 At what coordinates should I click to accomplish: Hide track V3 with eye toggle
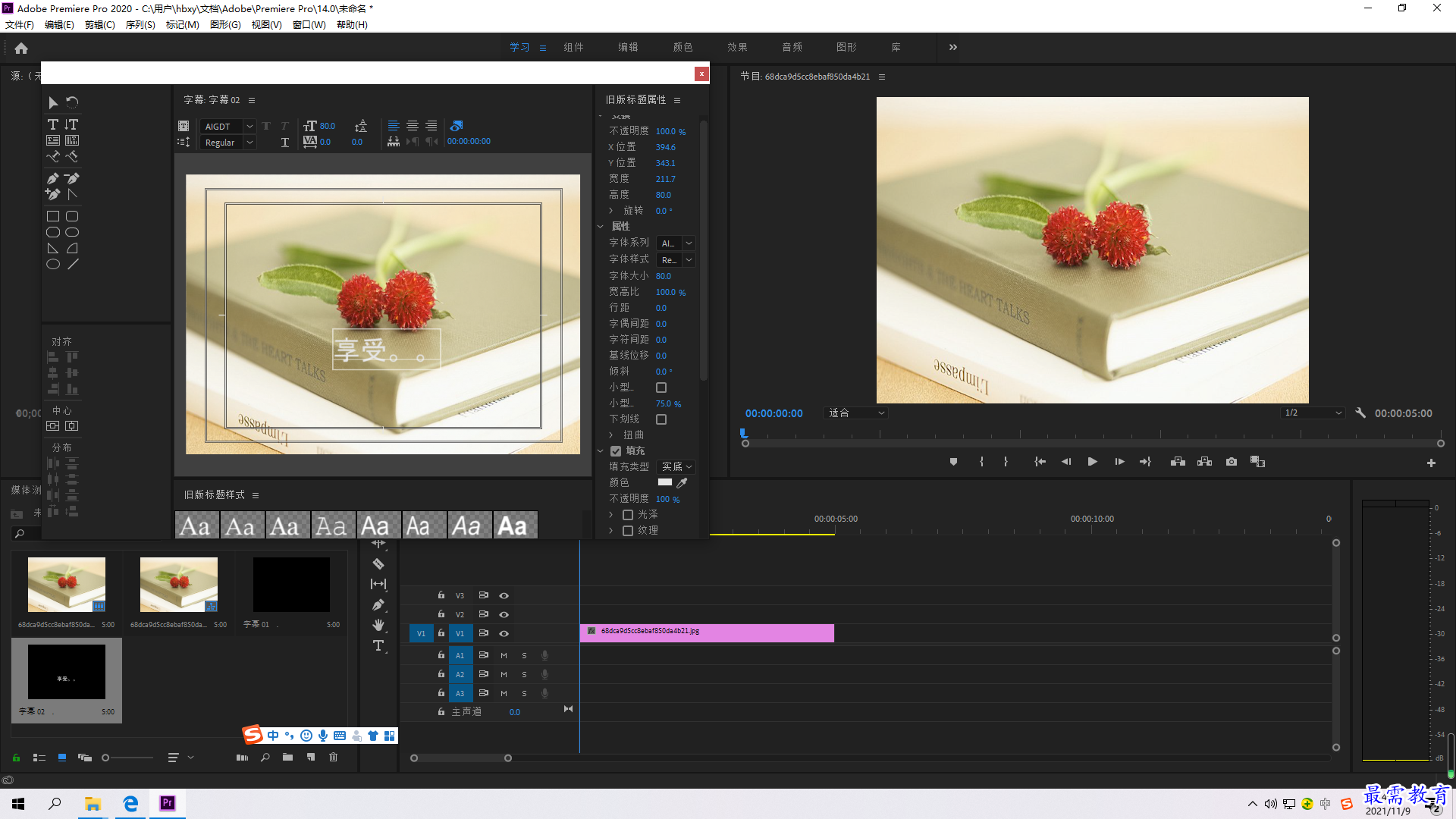pyautogui.click(x=504, y=596)
